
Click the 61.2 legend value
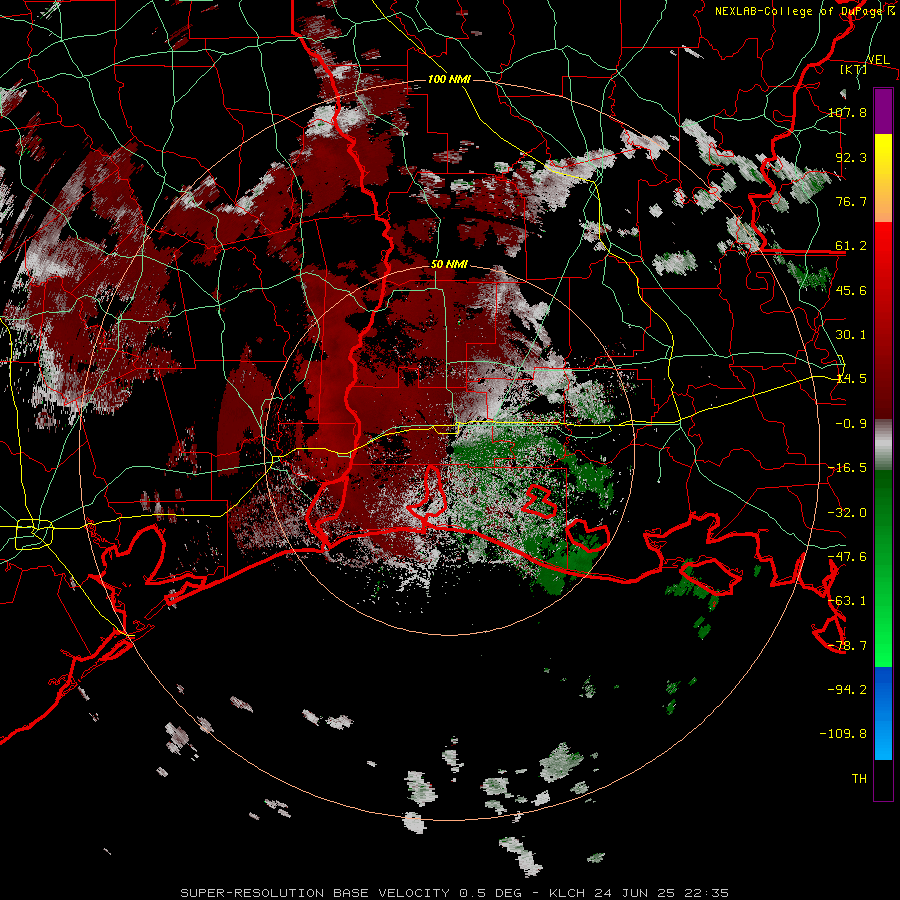pyautogui.click(x=851, y=246)
